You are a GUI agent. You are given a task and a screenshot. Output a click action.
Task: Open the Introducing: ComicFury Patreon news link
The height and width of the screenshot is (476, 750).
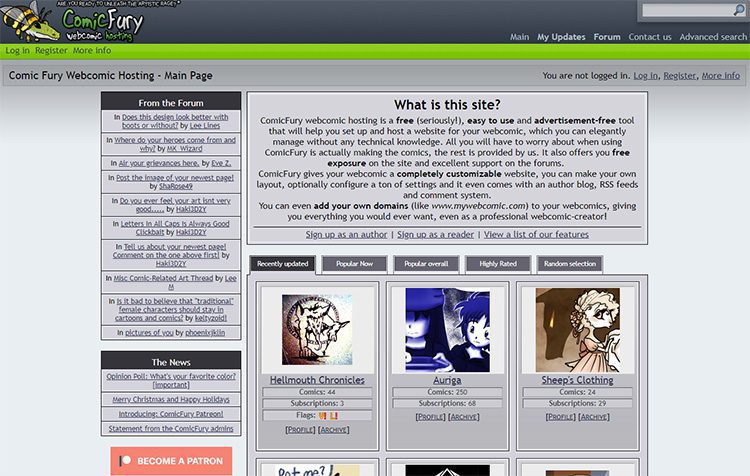click(x=171, y=412)
